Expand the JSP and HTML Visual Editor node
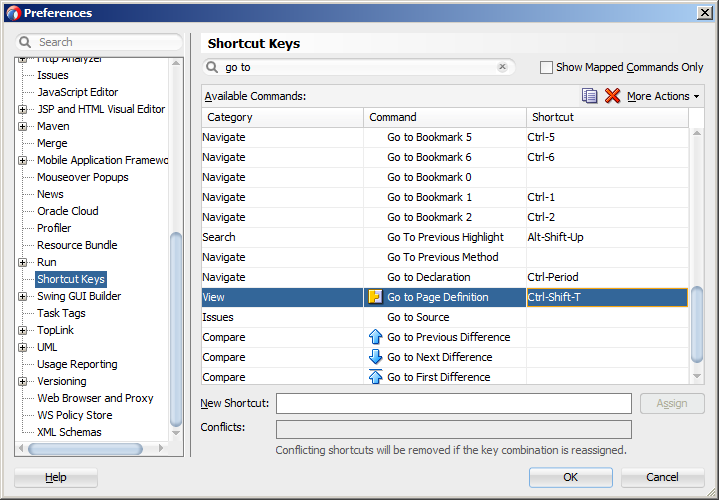Viewport: 719px width, 500px height. (x=22, y=109)
